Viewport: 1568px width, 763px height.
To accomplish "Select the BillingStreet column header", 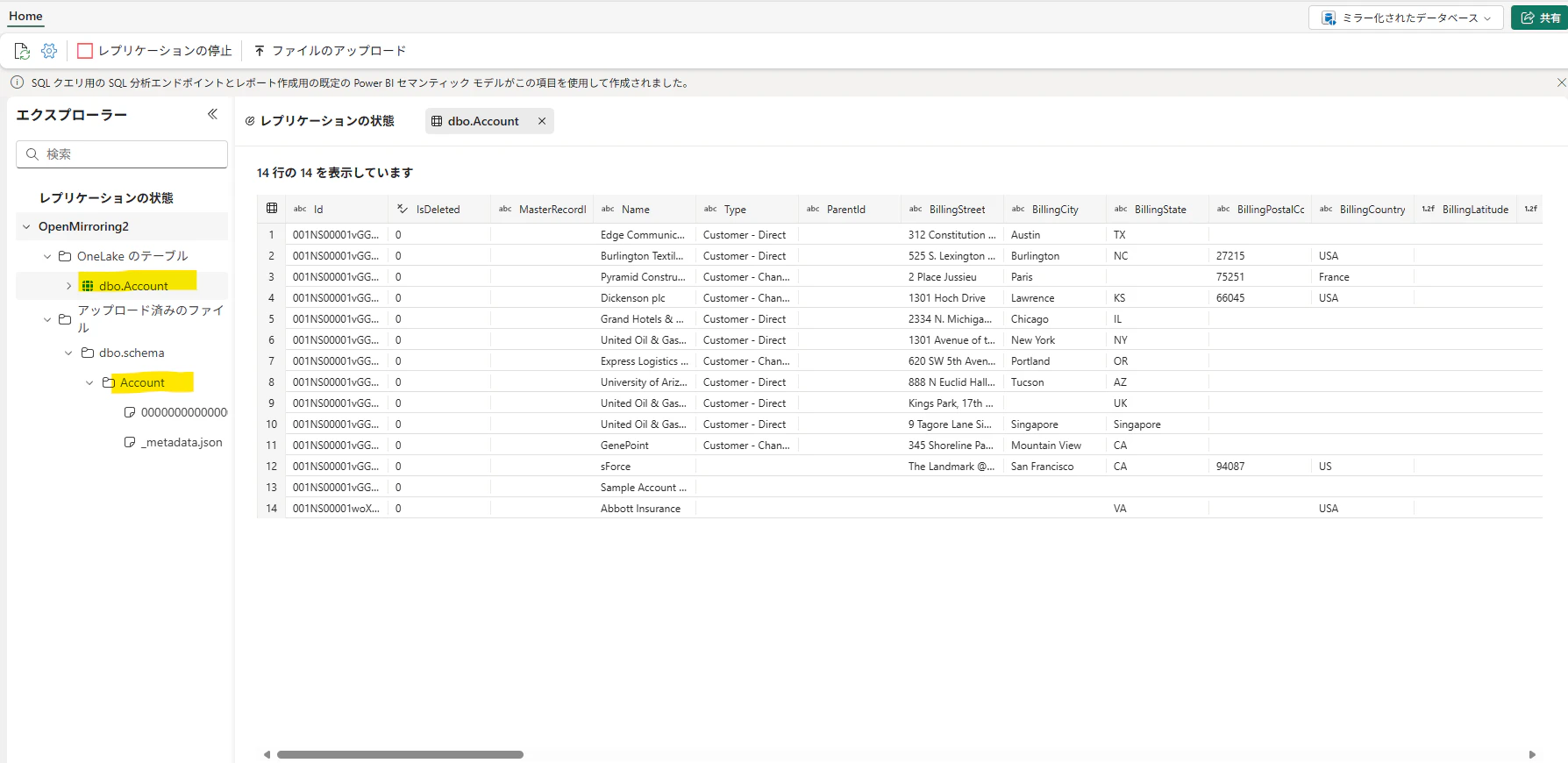I will click(x=952, y=210).
